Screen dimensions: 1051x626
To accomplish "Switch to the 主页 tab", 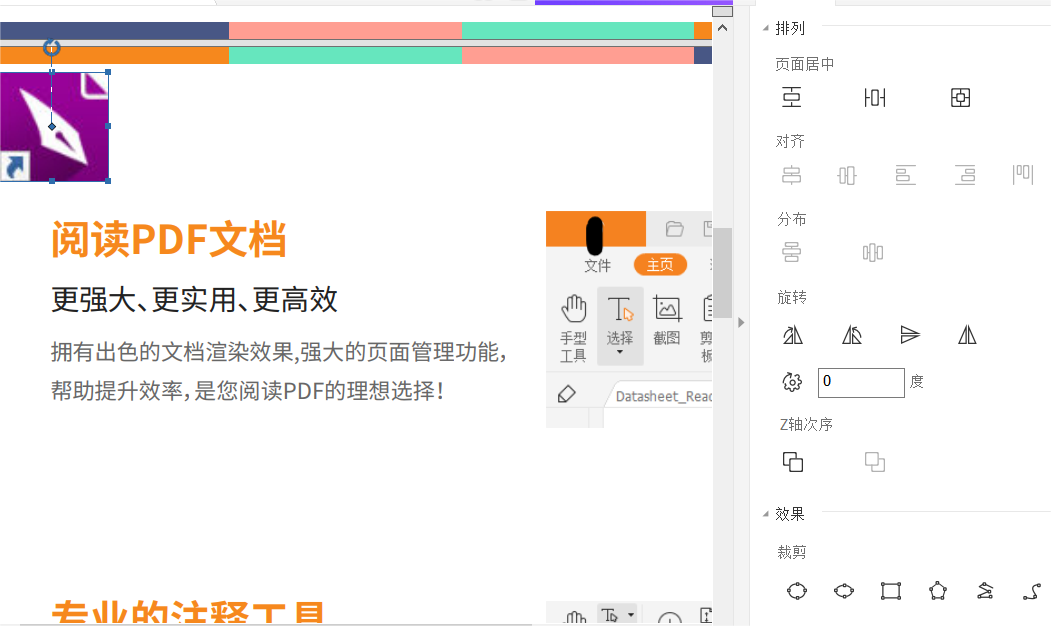I will click(659, 266).
